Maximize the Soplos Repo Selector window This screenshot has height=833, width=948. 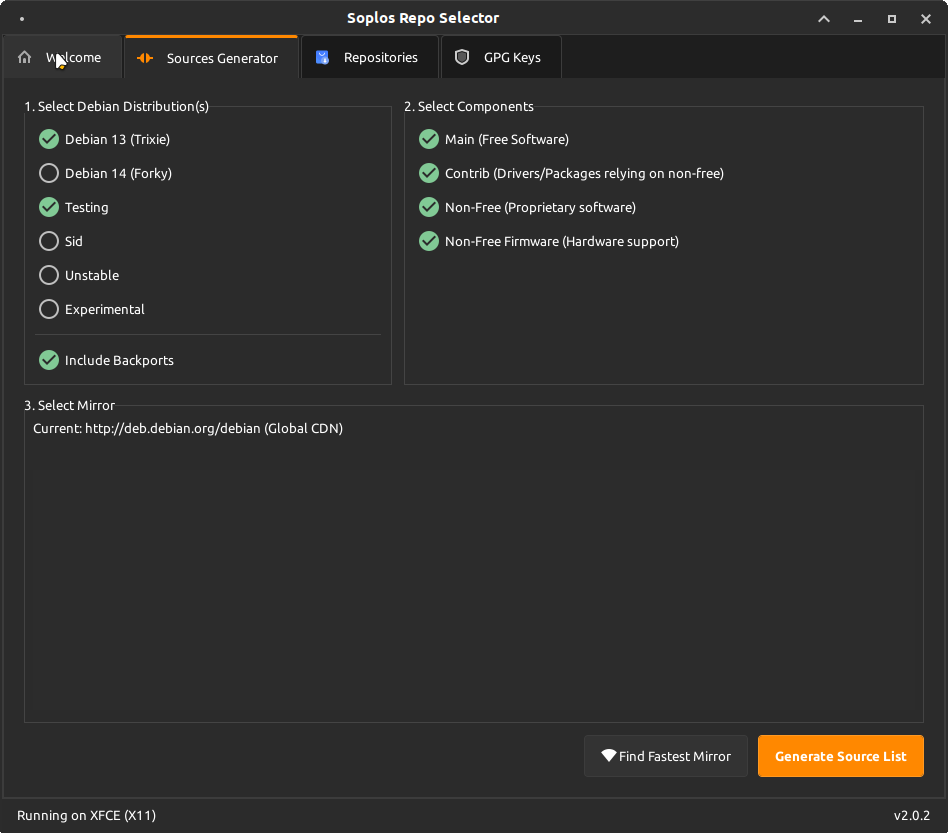[892, 19]
